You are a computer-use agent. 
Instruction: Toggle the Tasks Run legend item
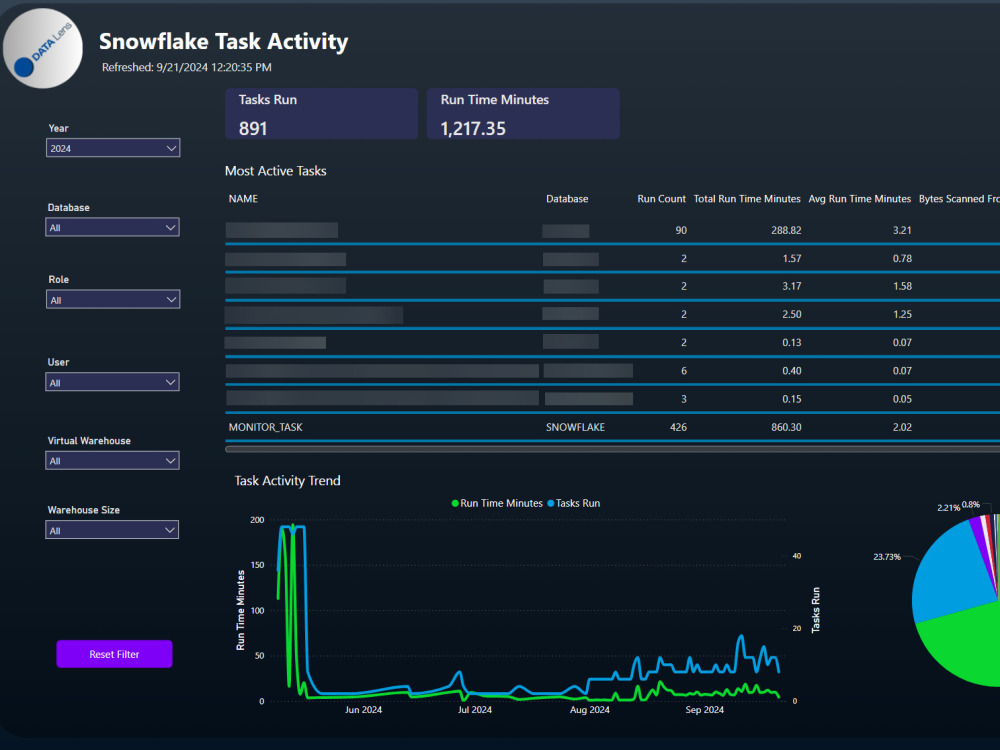(x=573, y=503)
